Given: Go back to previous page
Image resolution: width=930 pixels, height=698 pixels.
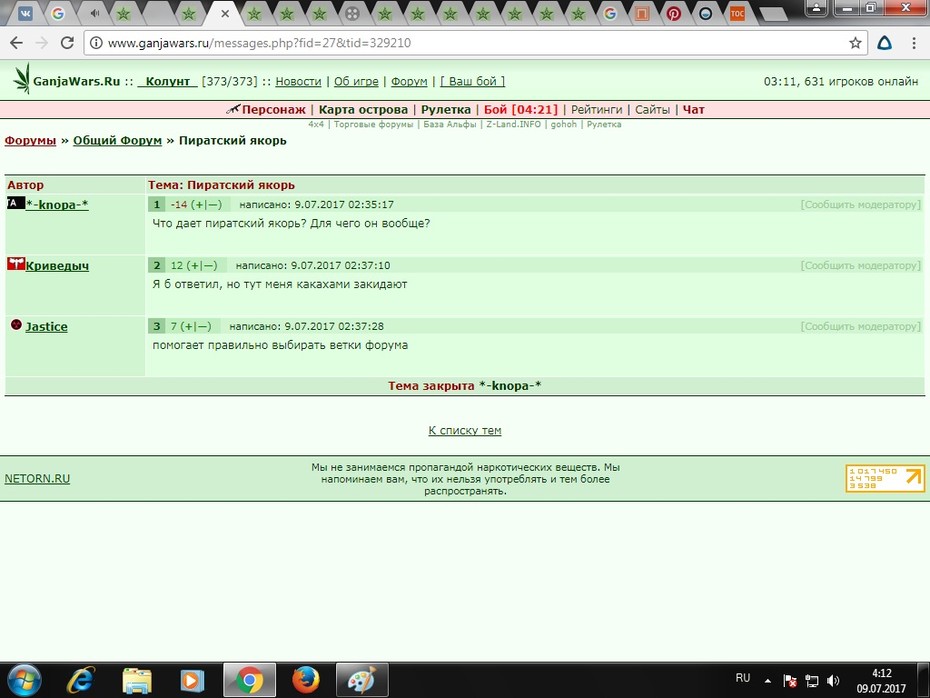Looking at the screenshot, I should pyautogui.click(x=17, y=43).
